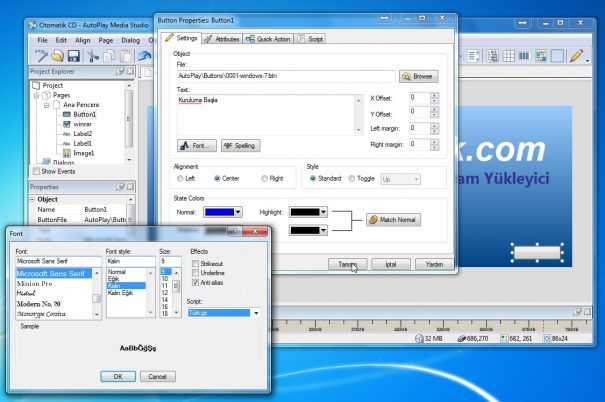Click the line spacing toolbar icon
The image size is (605, 402).
[473, 56]
